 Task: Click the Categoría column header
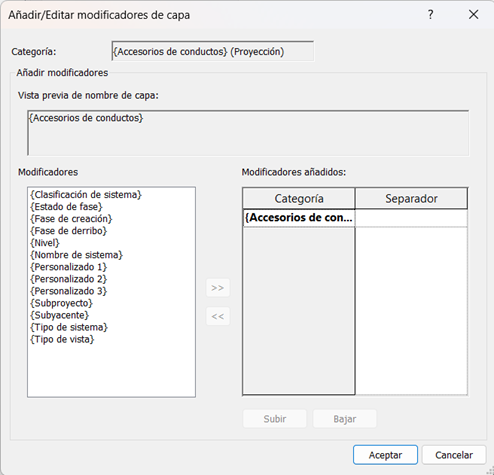[299, 198]
